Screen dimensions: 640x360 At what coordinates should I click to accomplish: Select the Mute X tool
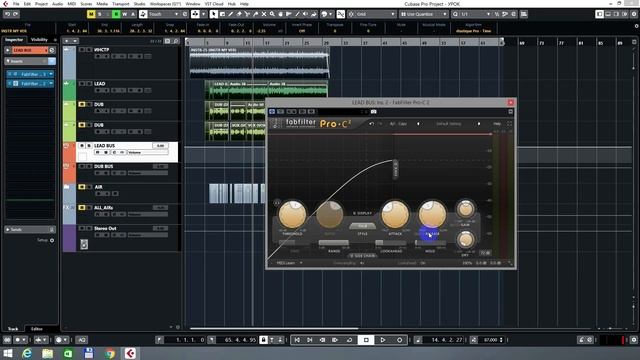pyautogui.click(x=264, y=14)
